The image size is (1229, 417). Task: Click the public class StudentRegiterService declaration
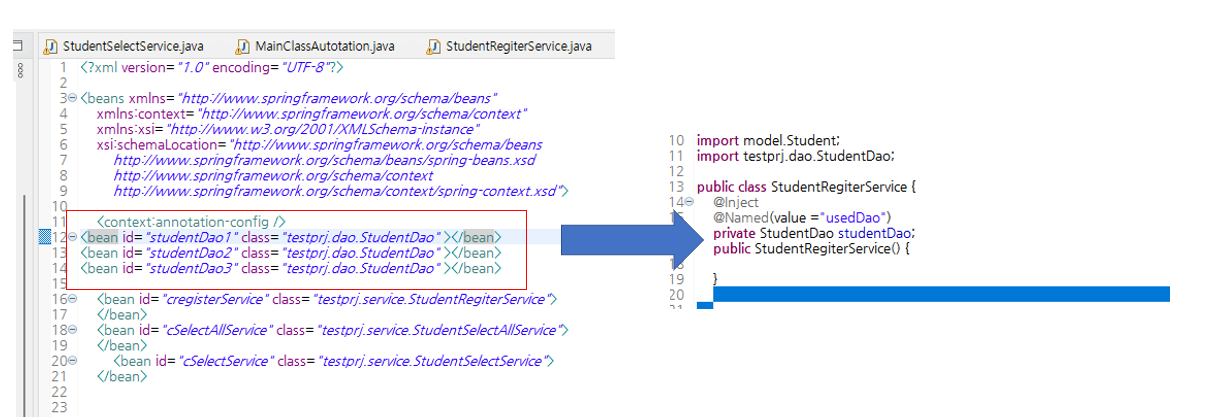[x=807, y=187]
